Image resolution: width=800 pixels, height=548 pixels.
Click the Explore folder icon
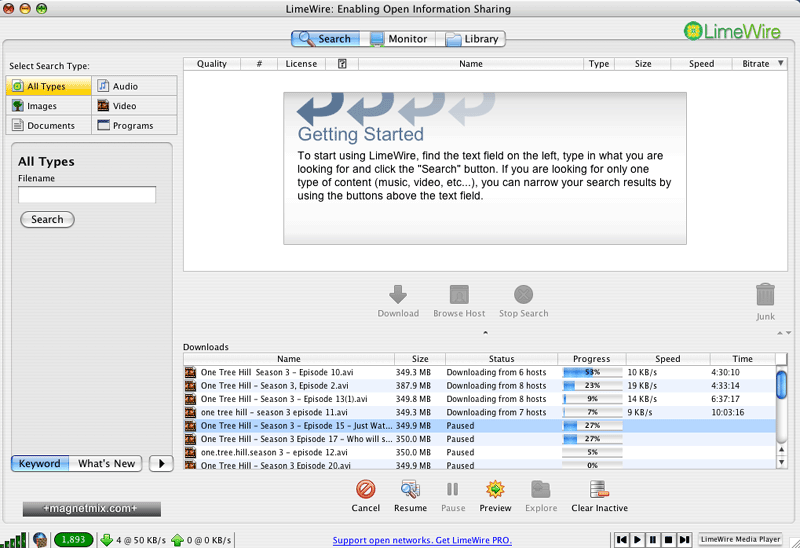coord(541,489)
